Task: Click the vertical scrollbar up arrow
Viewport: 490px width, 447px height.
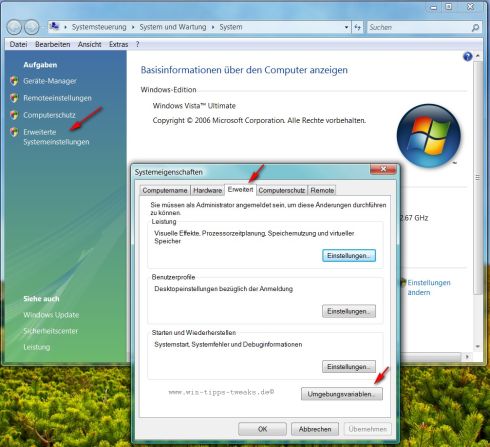Action: 478,56
